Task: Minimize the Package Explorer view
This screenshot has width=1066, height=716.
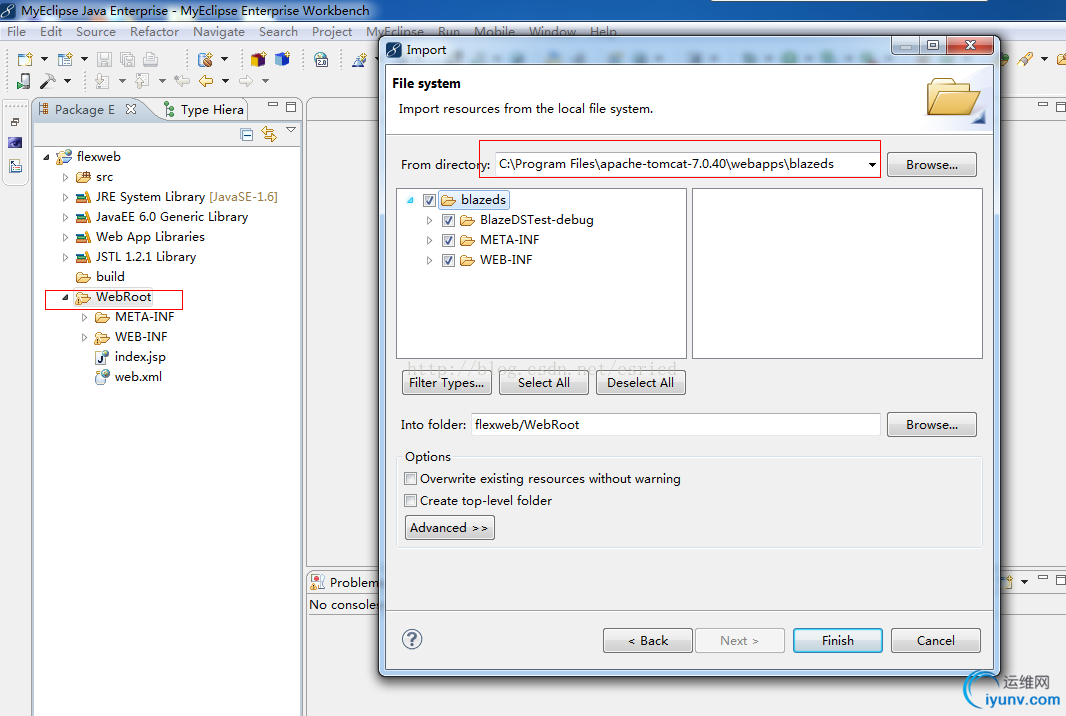Action: tap(273, 105)
